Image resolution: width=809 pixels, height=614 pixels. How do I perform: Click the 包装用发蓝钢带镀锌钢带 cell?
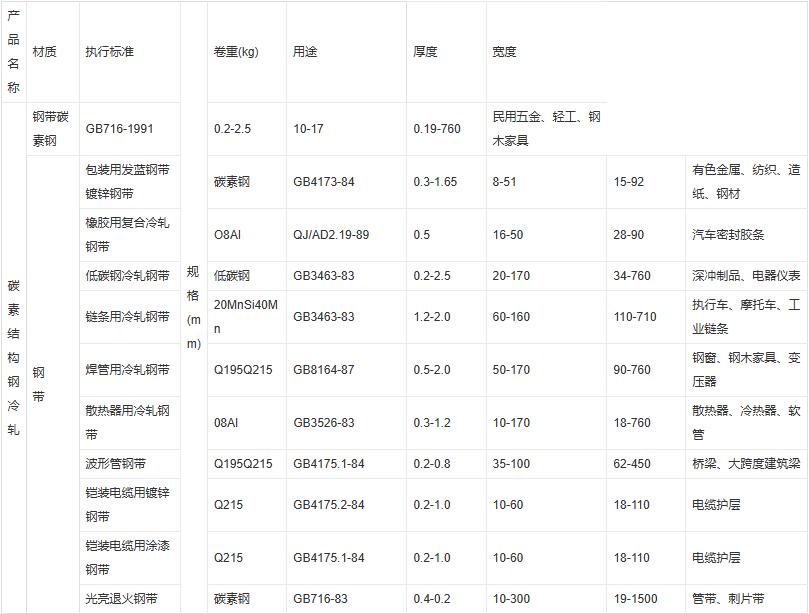pyautogui.click(x=128, y=181)
